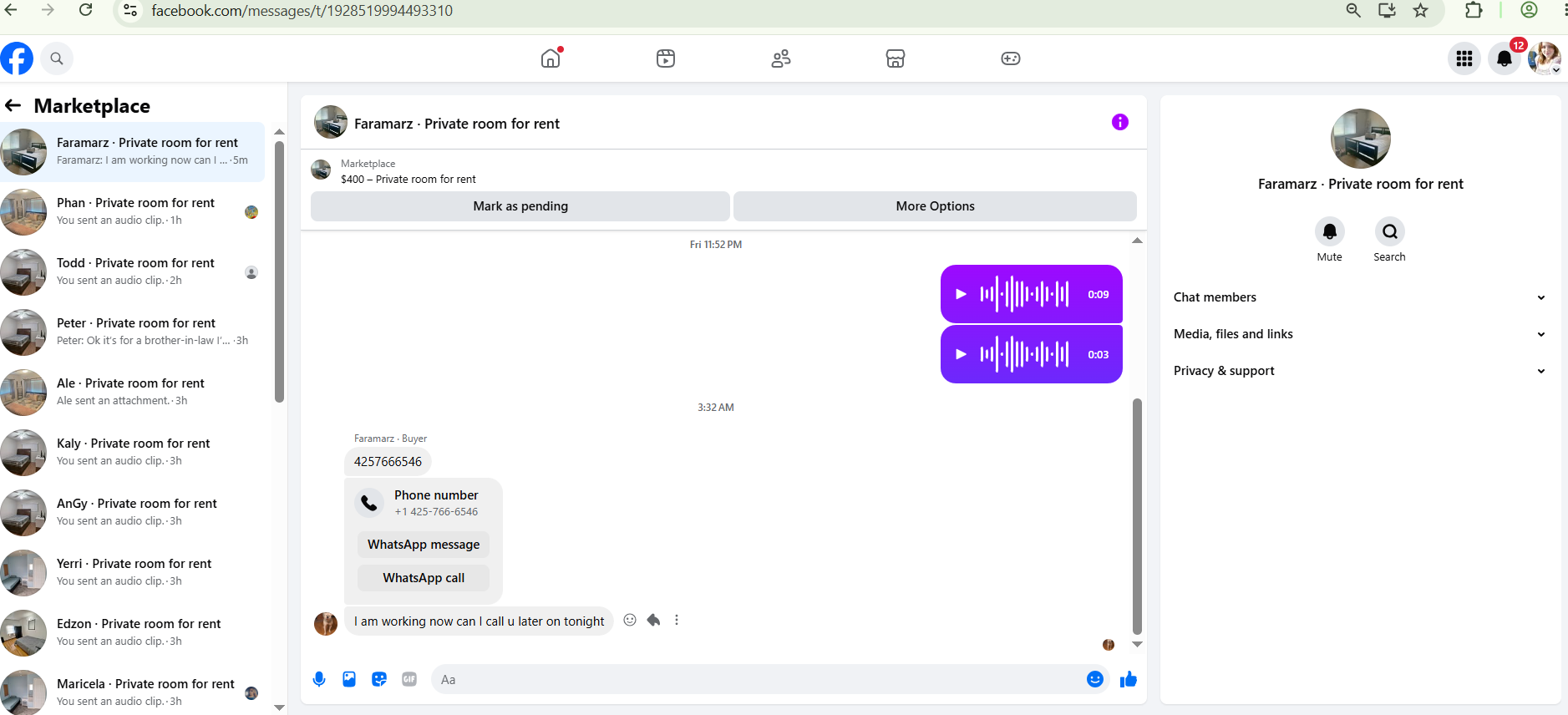Play the 0:09 audio clip
The image size is (1568, 715).
[x=961, y=294]
